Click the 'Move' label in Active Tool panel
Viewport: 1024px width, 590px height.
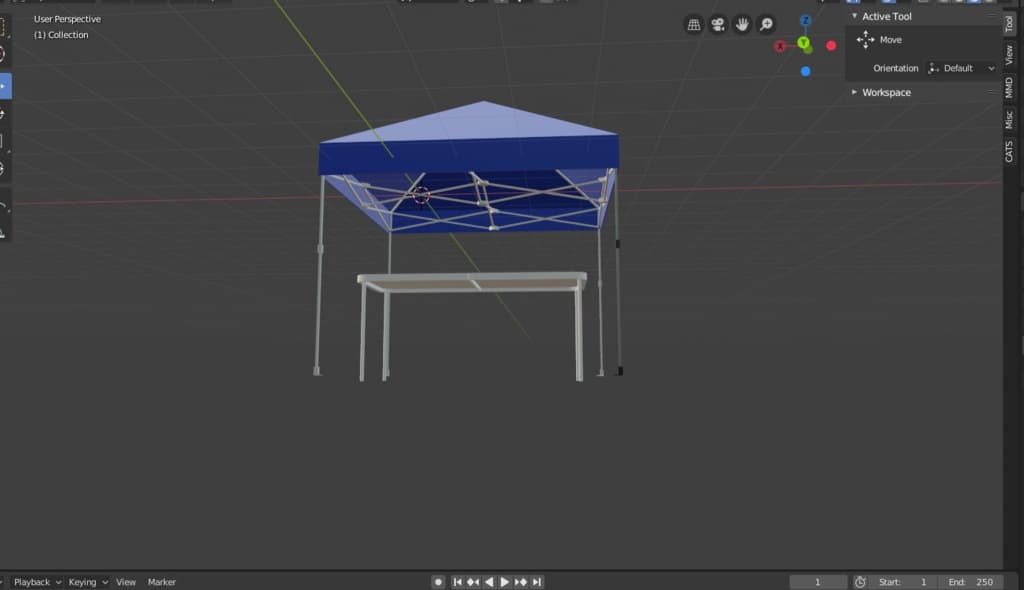890,40
